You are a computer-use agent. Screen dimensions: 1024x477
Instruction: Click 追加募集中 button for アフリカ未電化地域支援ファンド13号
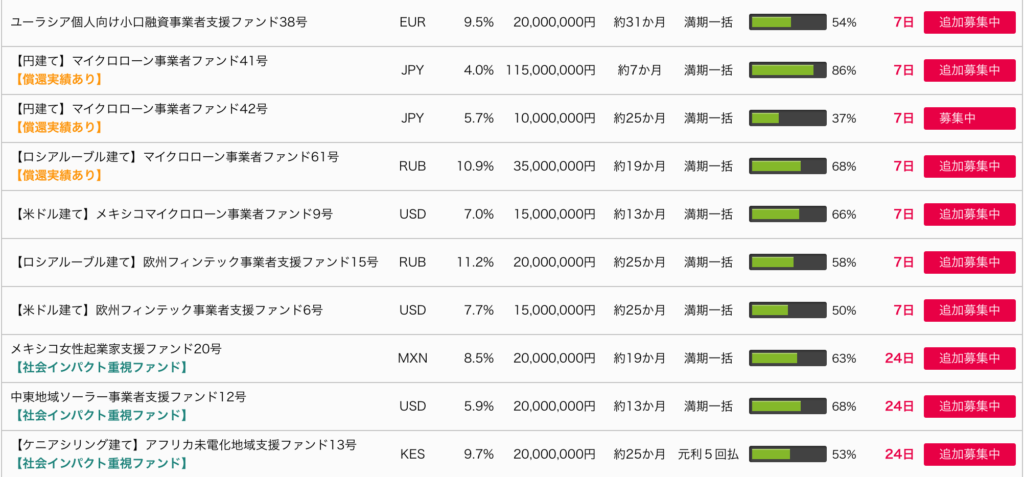tap(969, 454)
